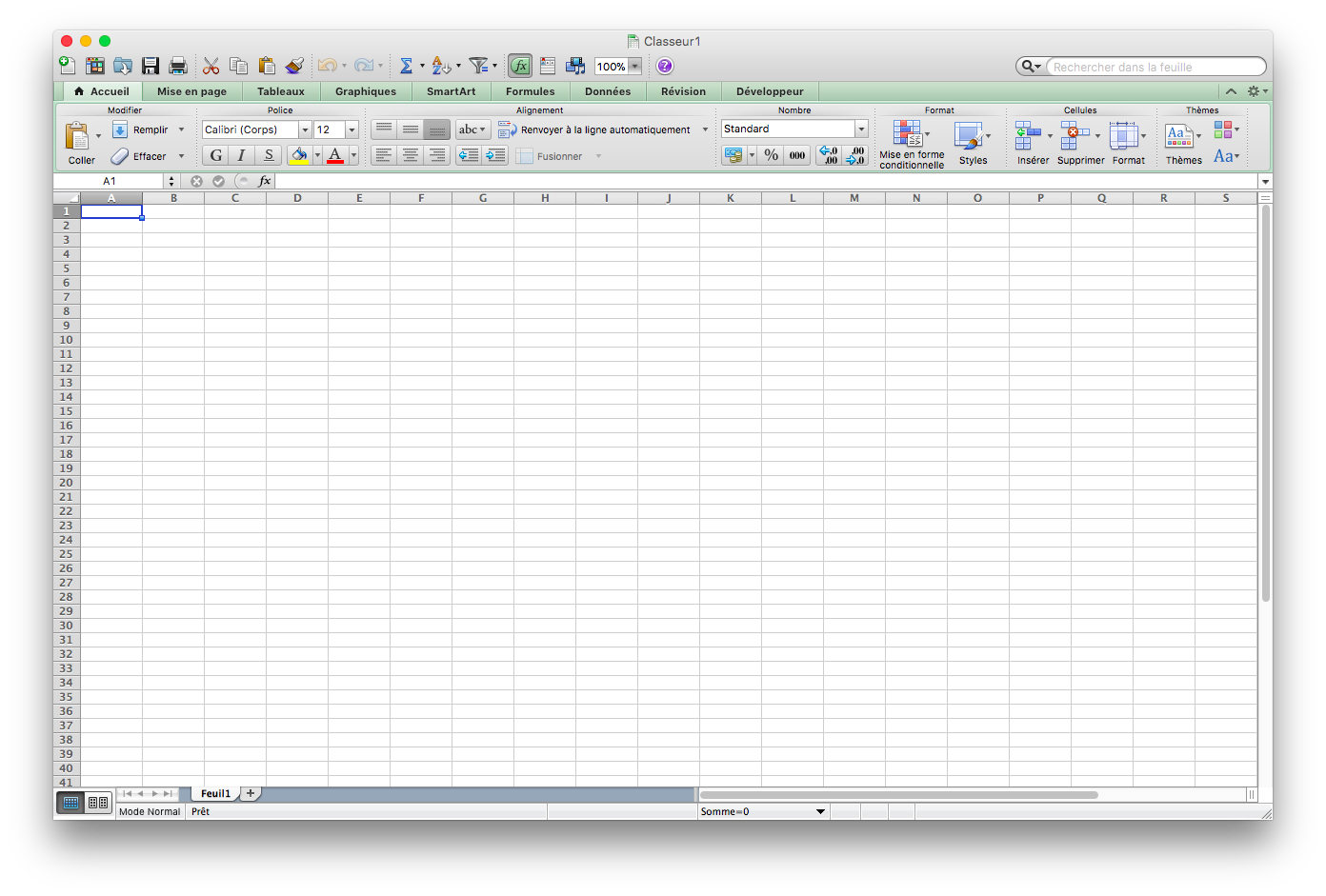Apply percentage format with the % icon
The image size is (1326, 896).
pyautogui.click(x=772, y=155)
